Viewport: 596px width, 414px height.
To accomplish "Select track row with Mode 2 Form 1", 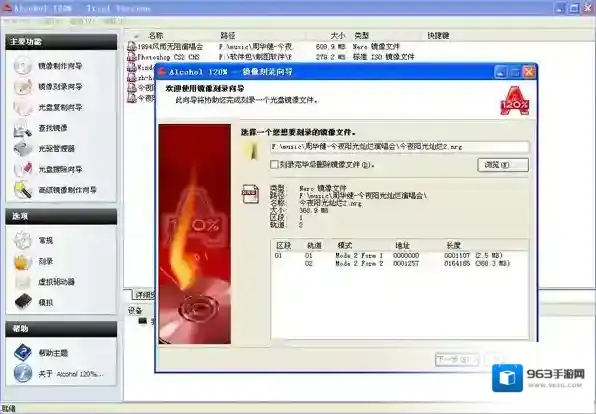I will click(399, 255).
